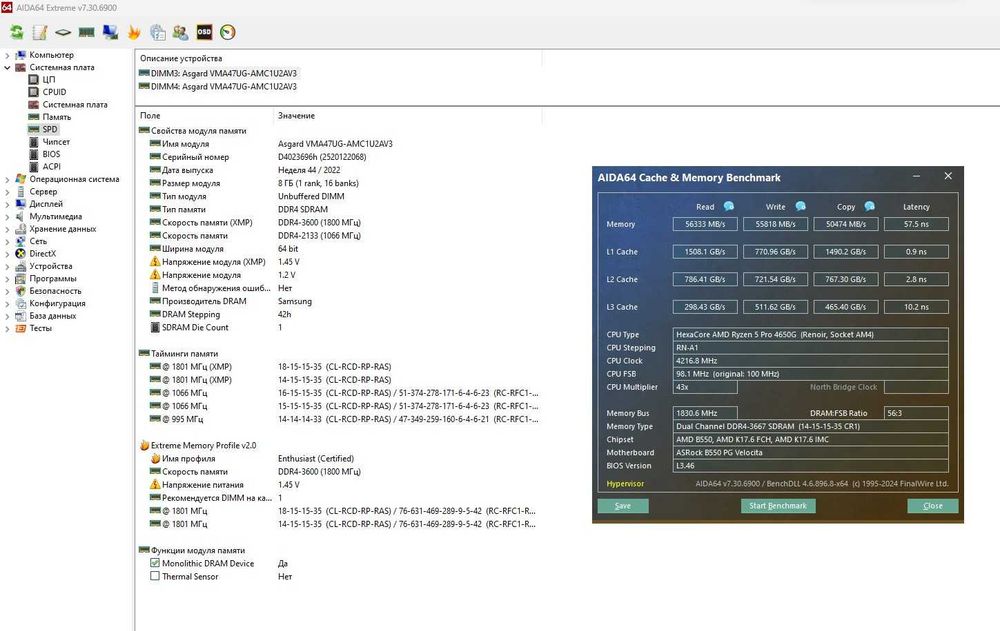Select SPD tree item
1000x631 pixels.
point(50,130)
